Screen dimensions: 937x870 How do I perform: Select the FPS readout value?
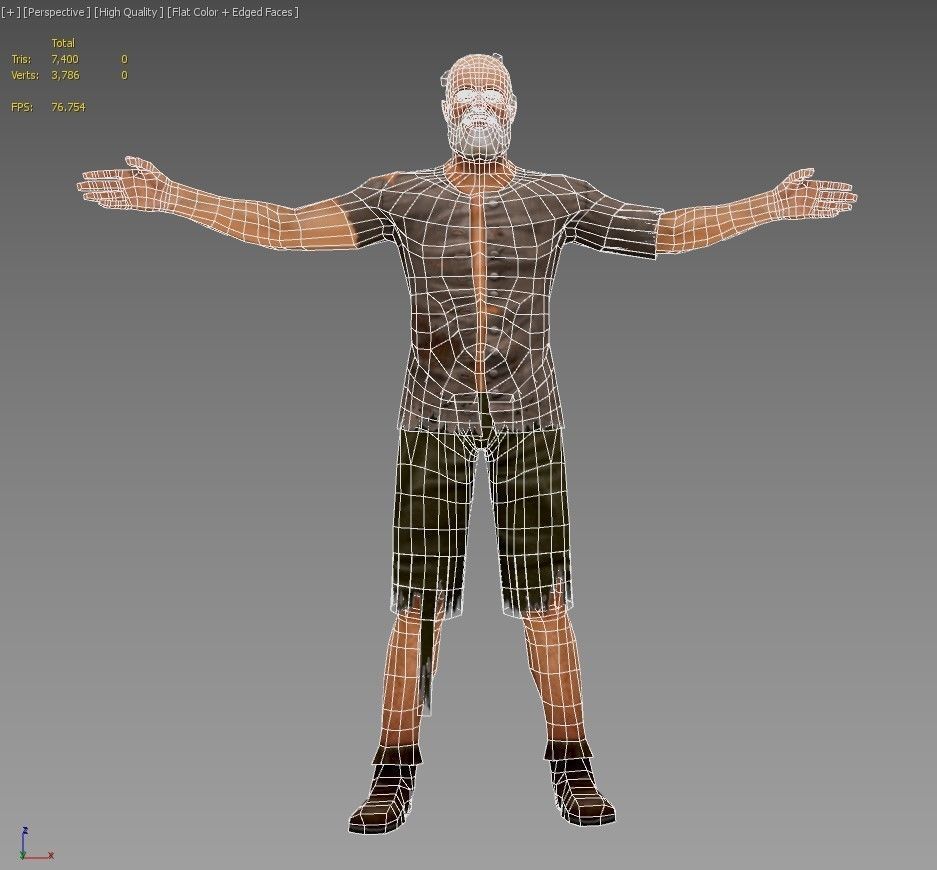tap(66, 106)
